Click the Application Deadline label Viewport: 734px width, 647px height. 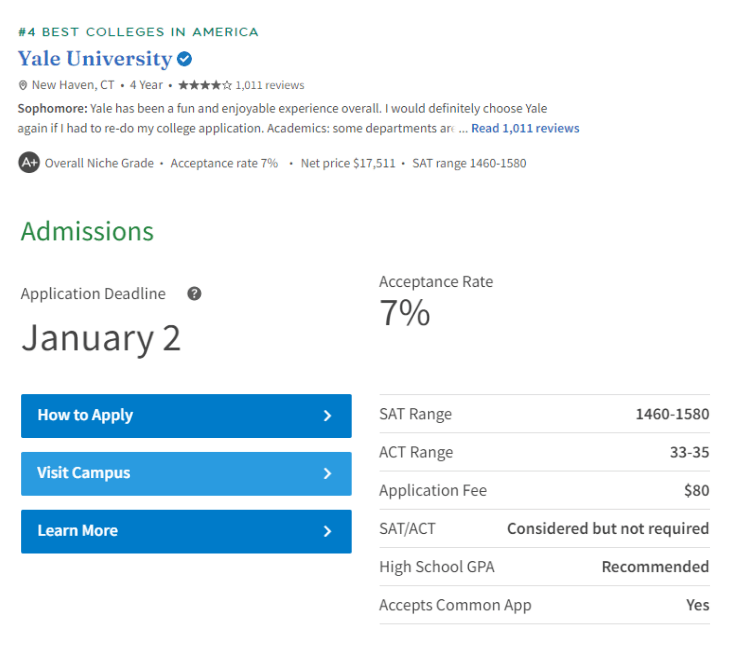(x=93, y=294)
